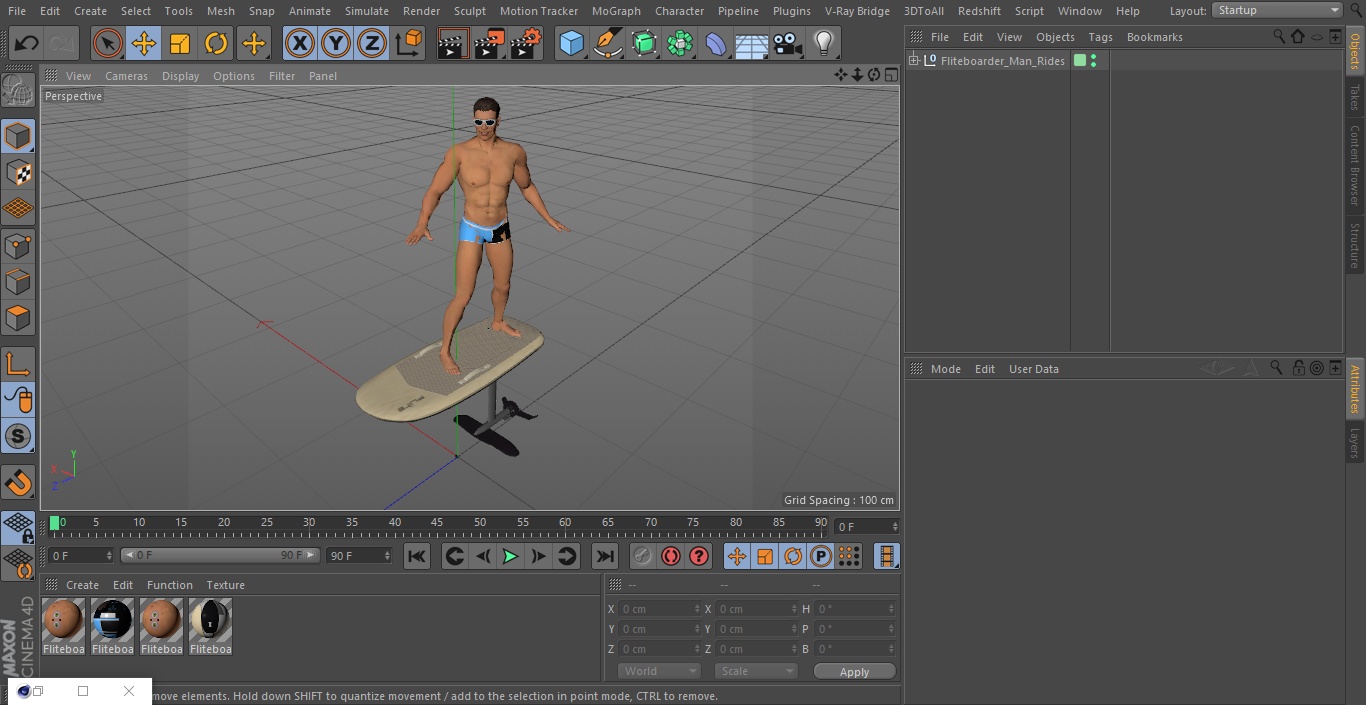Toggle the Viewport Solo S icon
The height and width of the screenshot is (705, 1366).
18,436
